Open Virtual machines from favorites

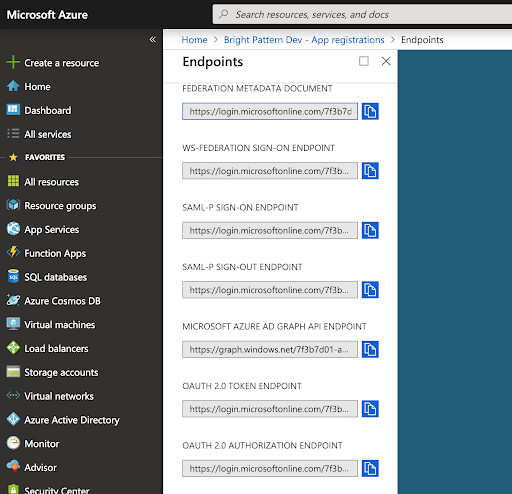[51, 325]
